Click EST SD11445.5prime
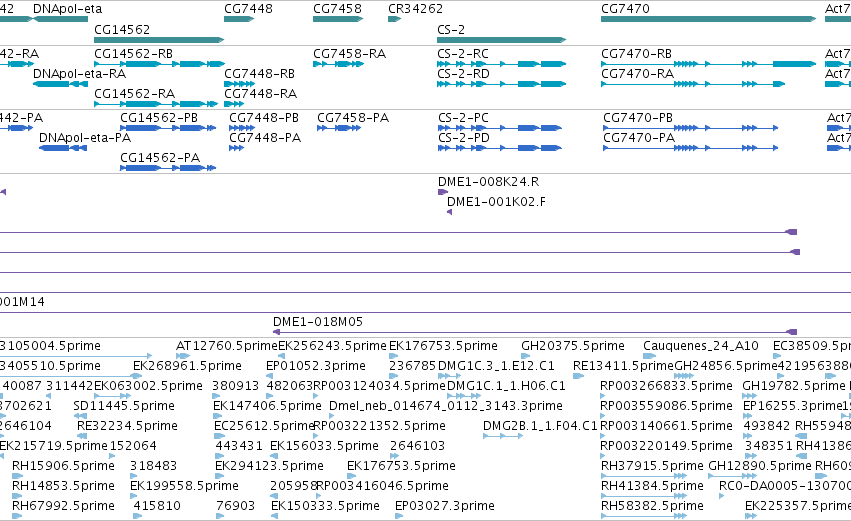 [124, 405]
